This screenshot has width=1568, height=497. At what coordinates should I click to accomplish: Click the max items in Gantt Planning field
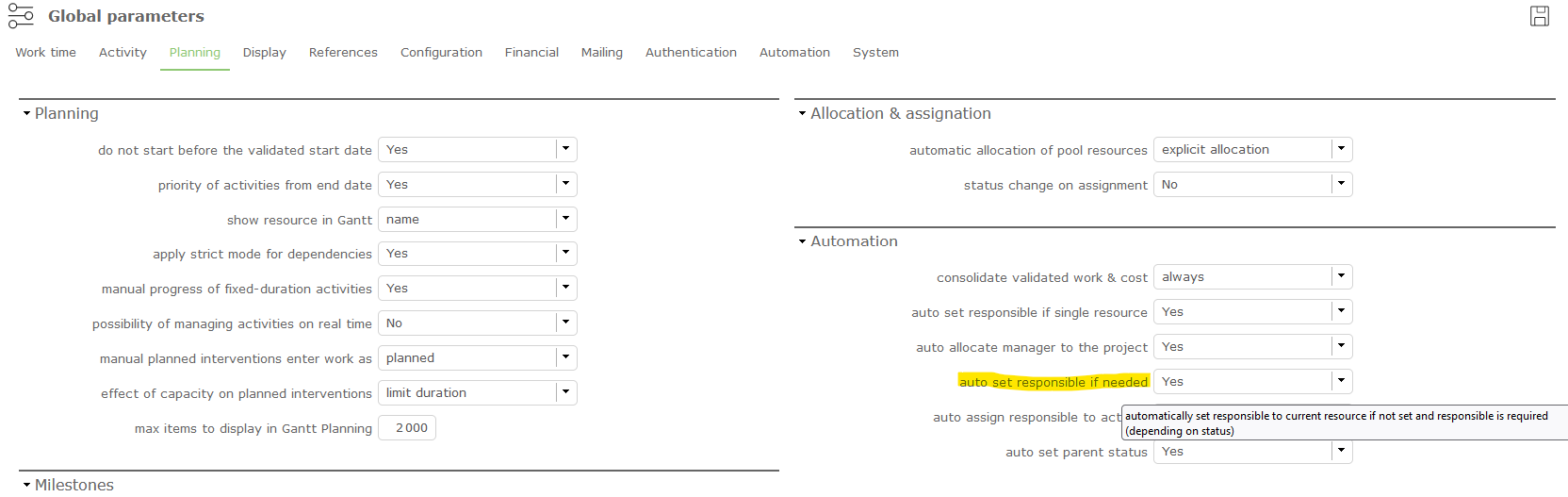[x=407, y=428]
